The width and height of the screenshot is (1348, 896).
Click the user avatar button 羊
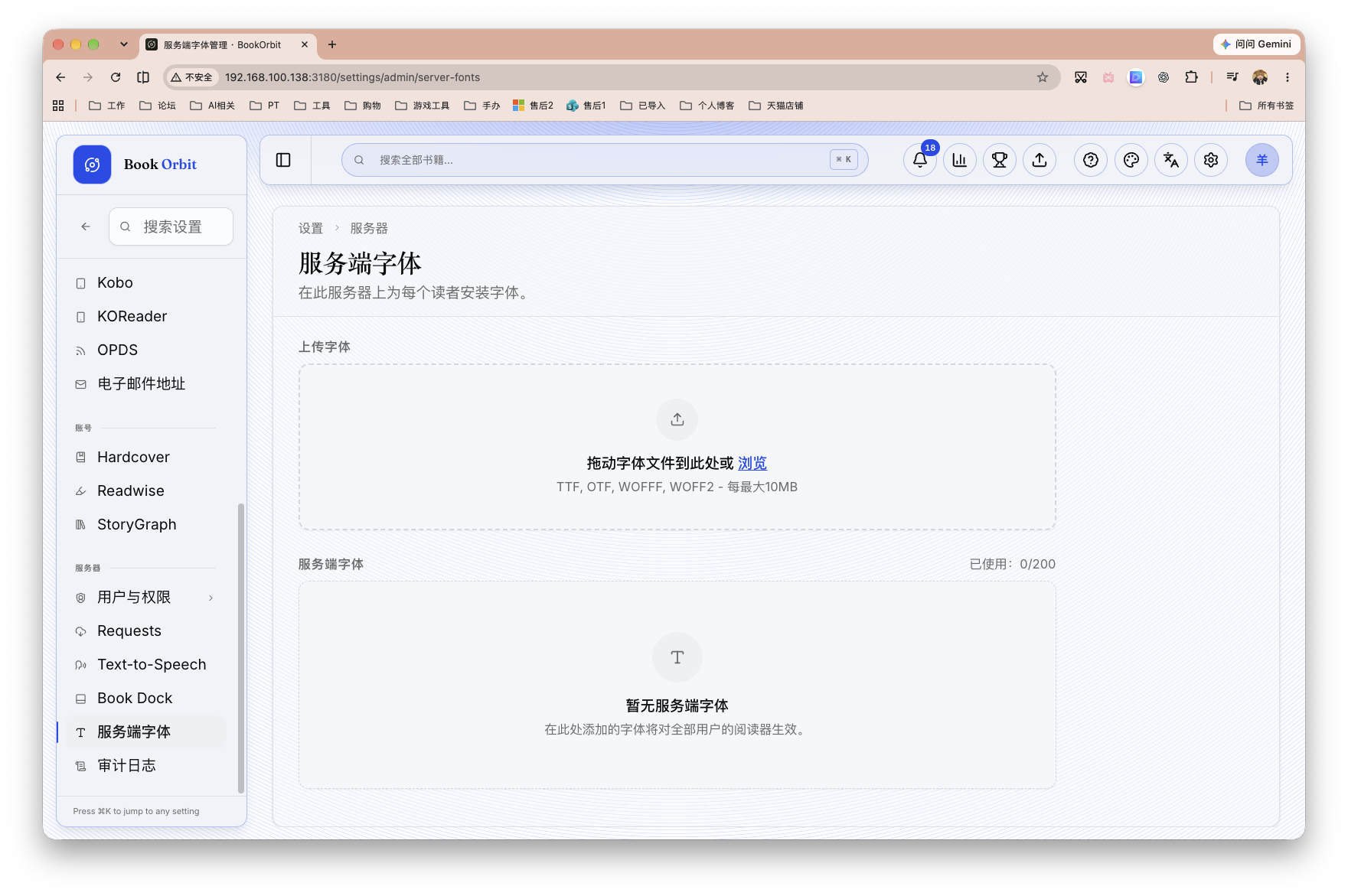click(x=1262, y=160)
